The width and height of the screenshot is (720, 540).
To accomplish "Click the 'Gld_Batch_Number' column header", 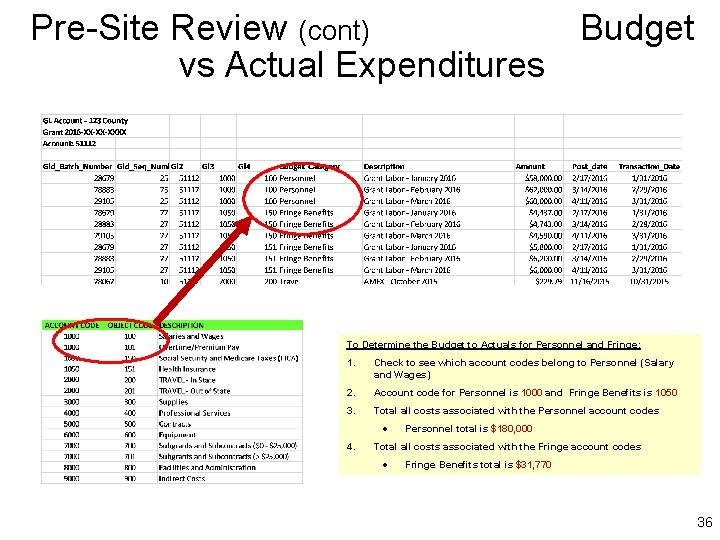I will (x=77, y=166).
